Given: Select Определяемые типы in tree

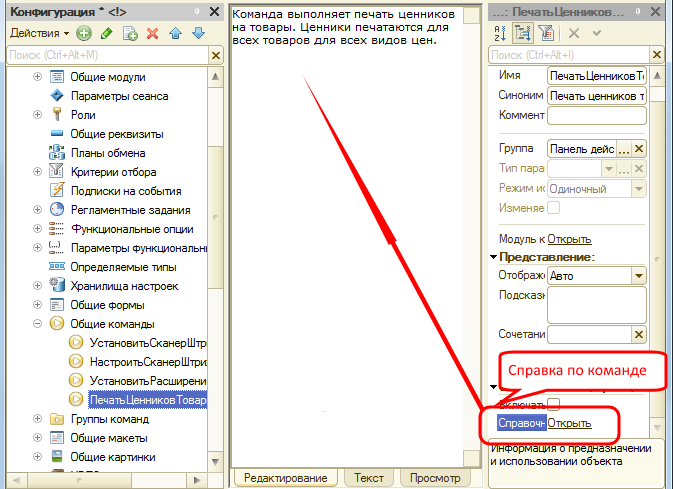Looking at the screenshot, I should tap(124, 267).
